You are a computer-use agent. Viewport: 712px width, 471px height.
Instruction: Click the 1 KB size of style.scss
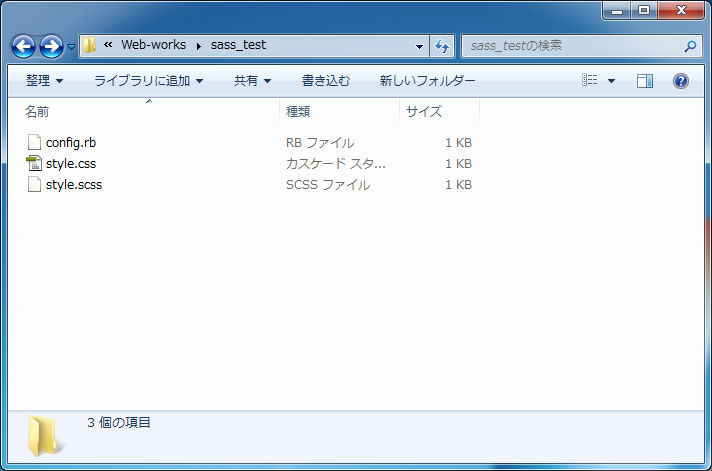click(458, 185)
